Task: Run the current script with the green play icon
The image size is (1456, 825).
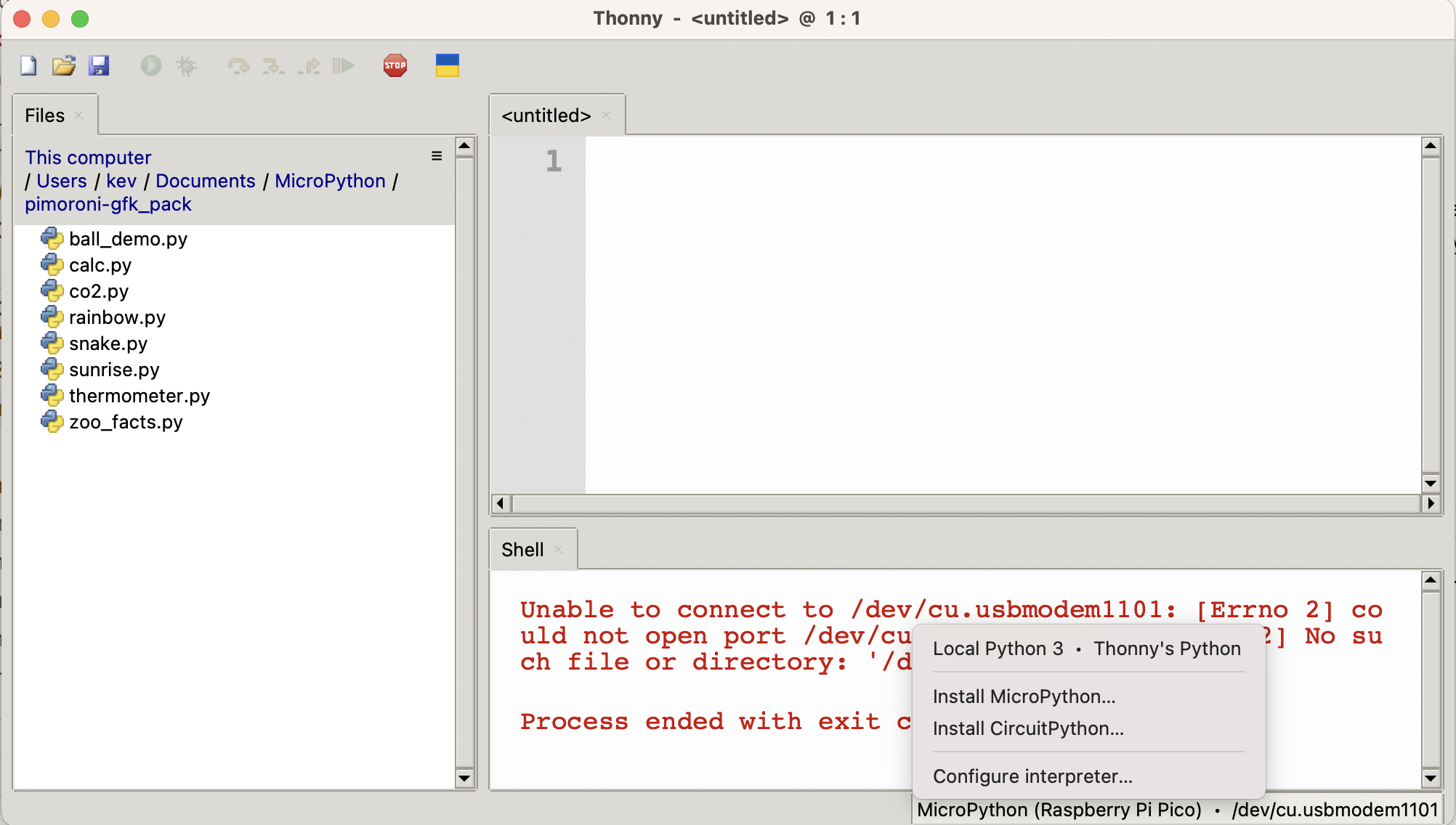Action: coord(151,66)
